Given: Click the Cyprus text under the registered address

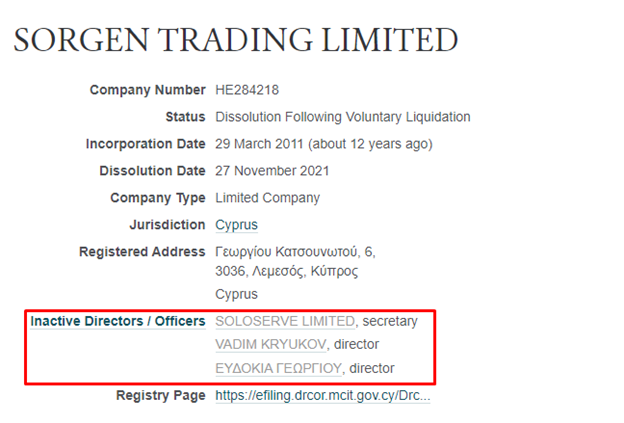Looking at the screenshot, I should pos(236,294).
